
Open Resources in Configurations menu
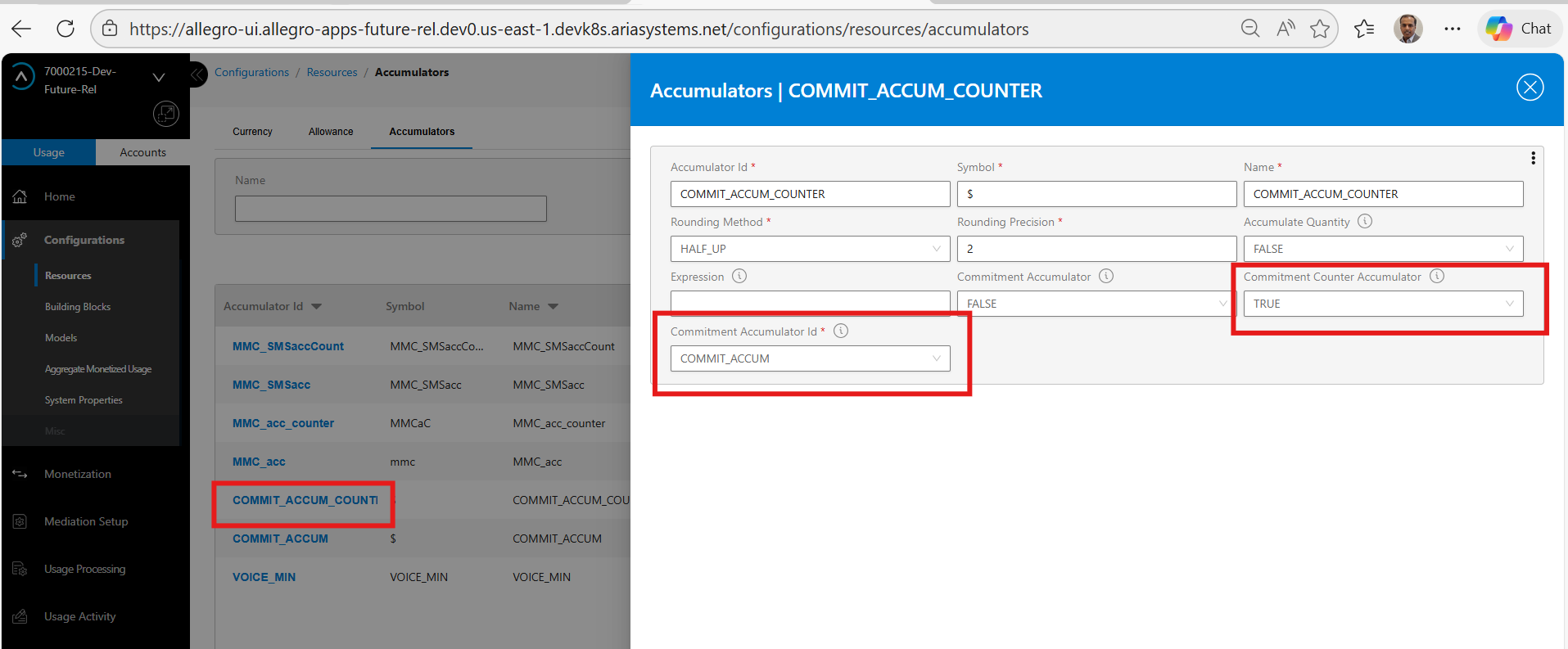pos(68,276)
